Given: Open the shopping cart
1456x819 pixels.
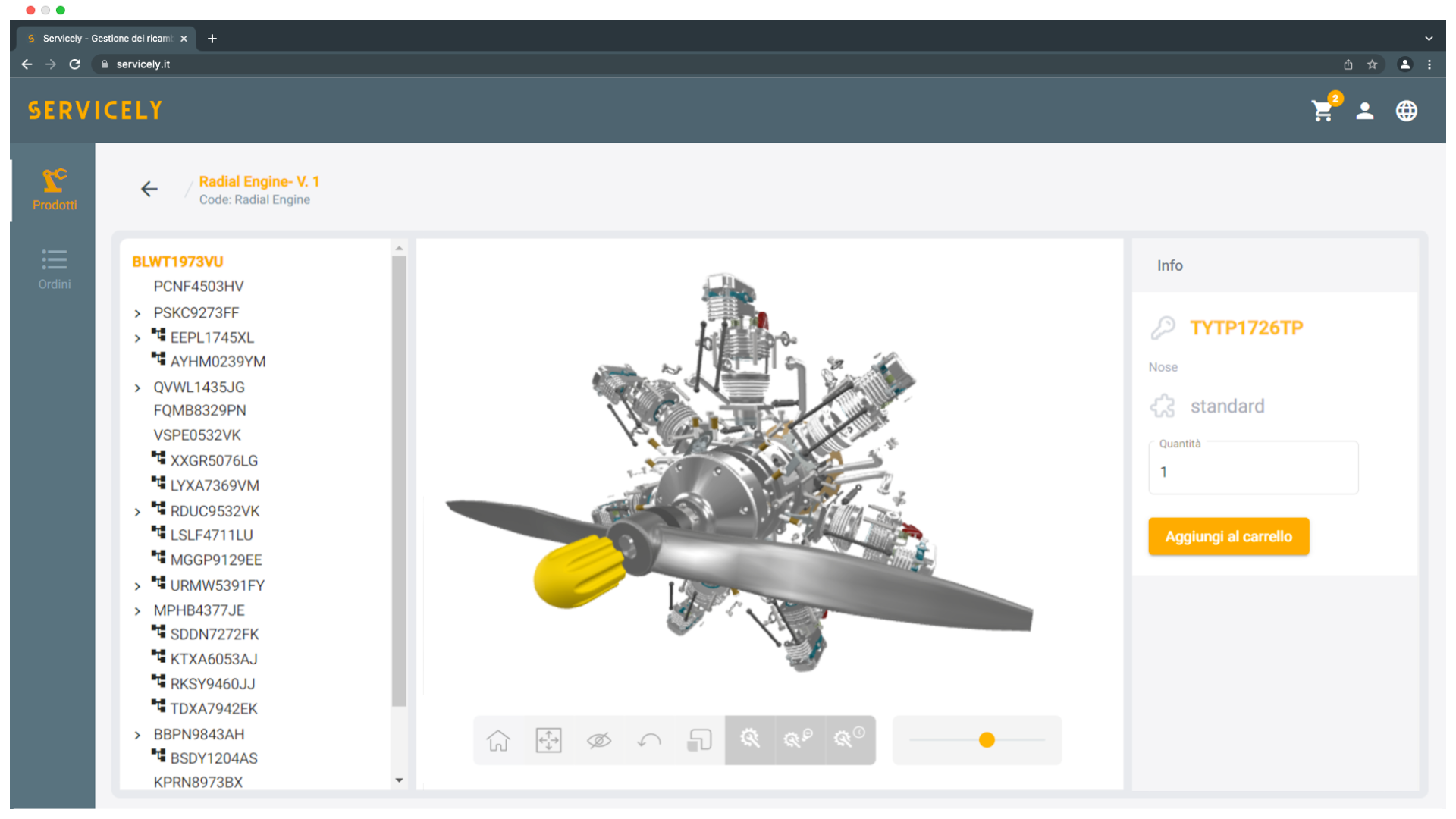Looking at the screenshot, I should [1323, 111].
